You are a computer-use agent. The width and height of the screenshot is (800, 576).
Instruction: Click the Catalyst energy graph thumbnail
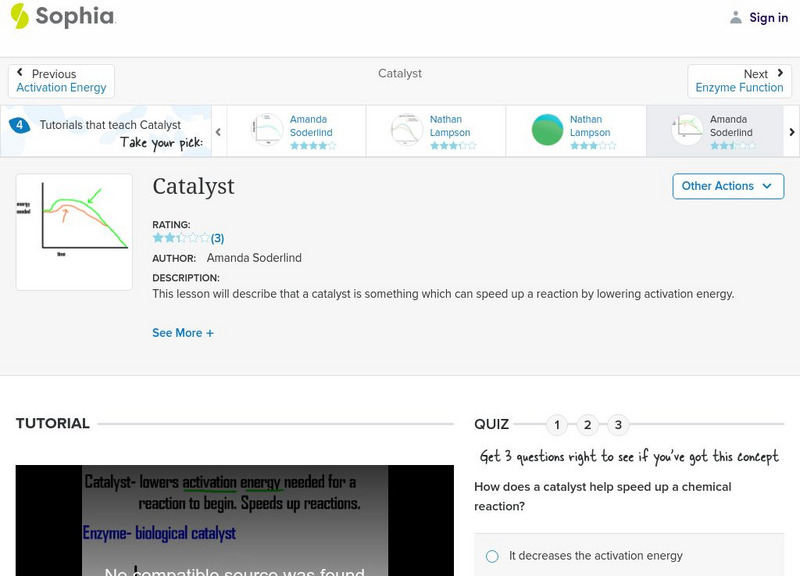[74, 231]
